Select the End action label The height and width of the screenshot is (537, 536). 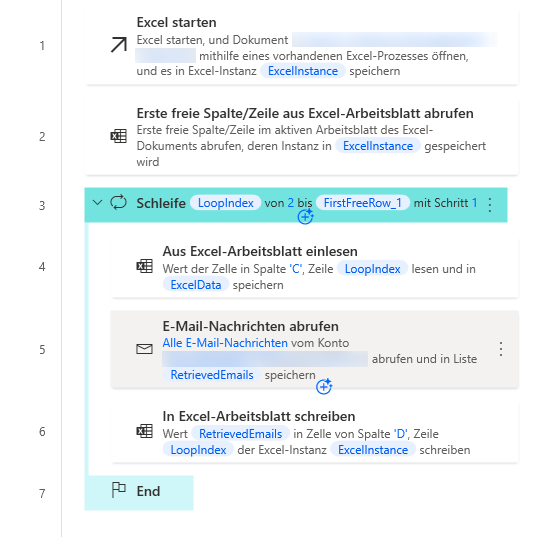[x=148, y=491]
